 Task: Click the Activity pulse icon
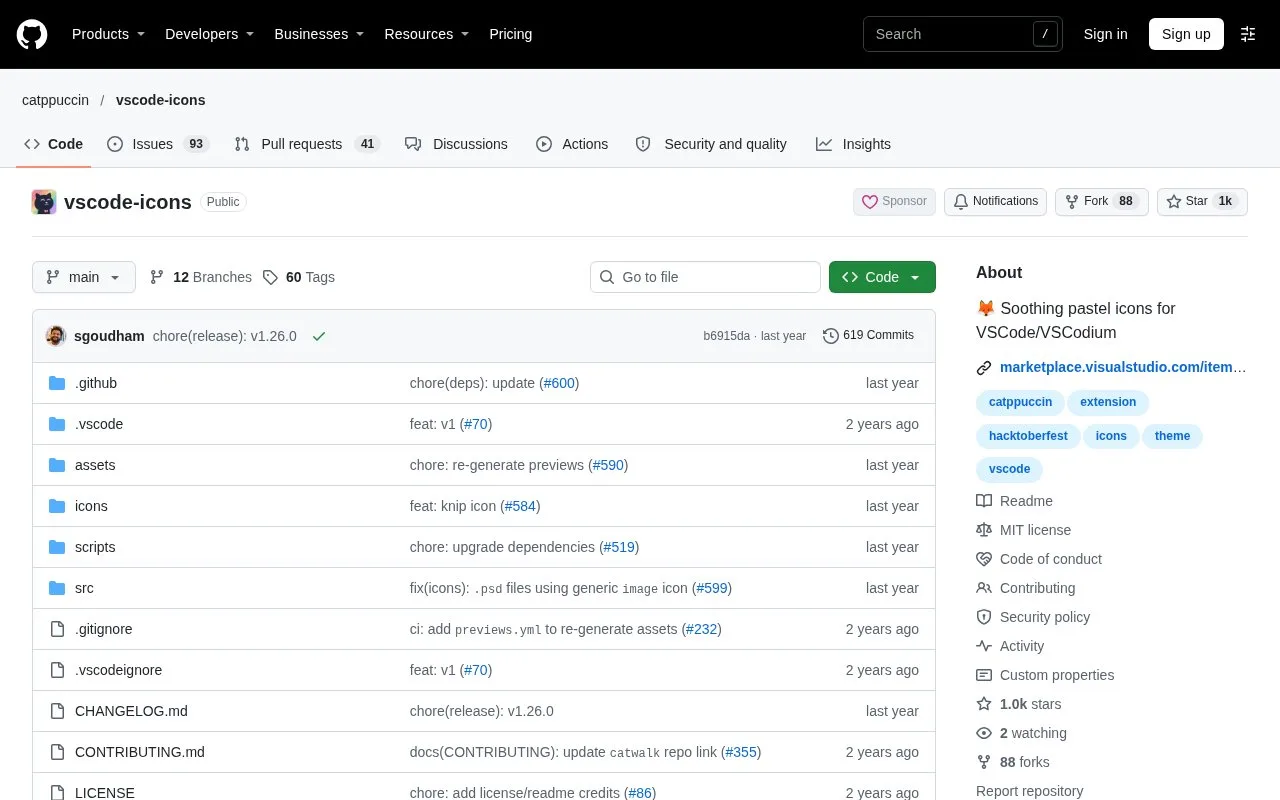pyautogui.click(x=984, y=646)
